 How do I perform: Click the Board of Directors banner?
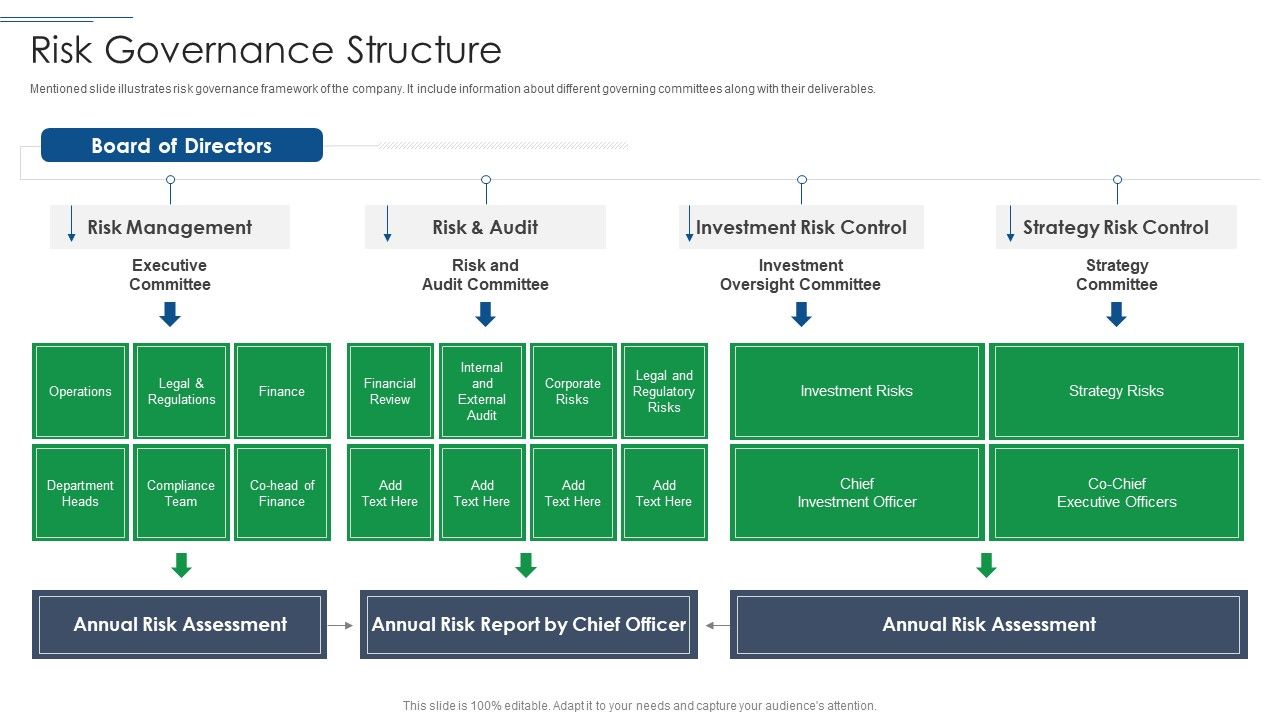182,145
